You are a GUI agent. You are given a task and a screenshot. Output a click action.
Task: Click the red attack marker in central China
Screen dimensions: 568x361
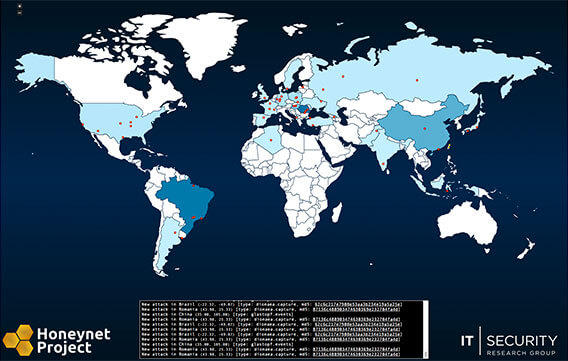(425, 129)
